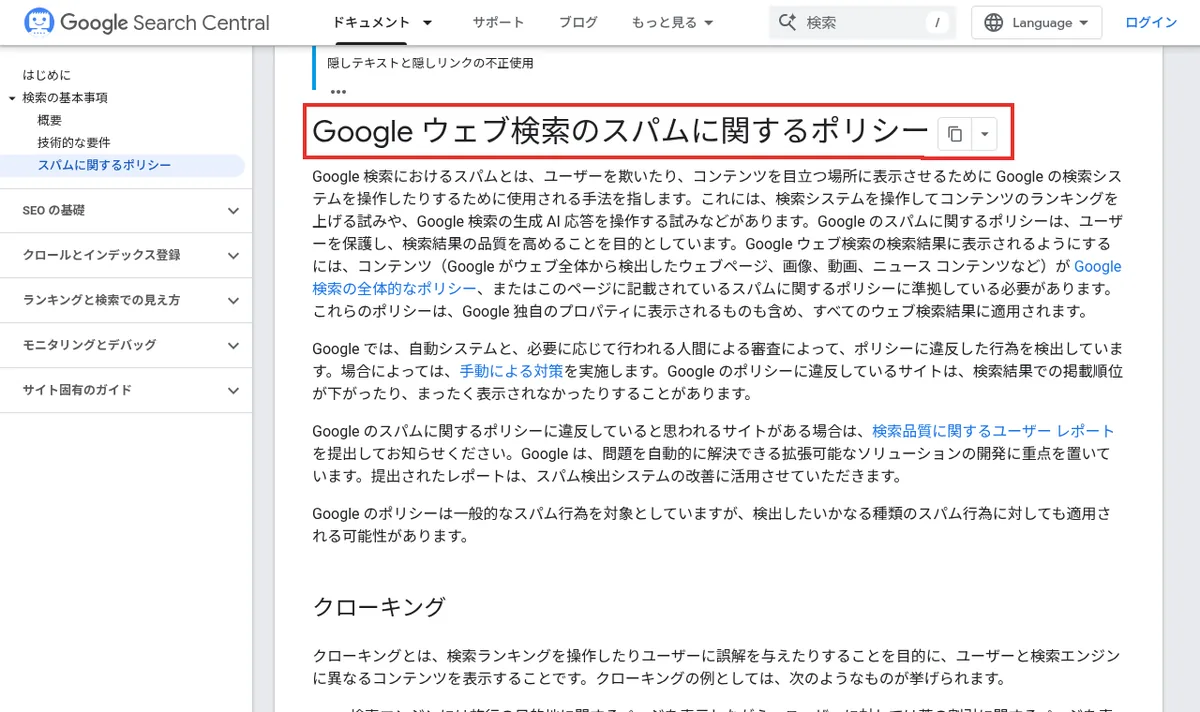Screen dimensions: 1200x712
Task: Expand ランキングと検索での見え方 section
Action: coord(126,300)
